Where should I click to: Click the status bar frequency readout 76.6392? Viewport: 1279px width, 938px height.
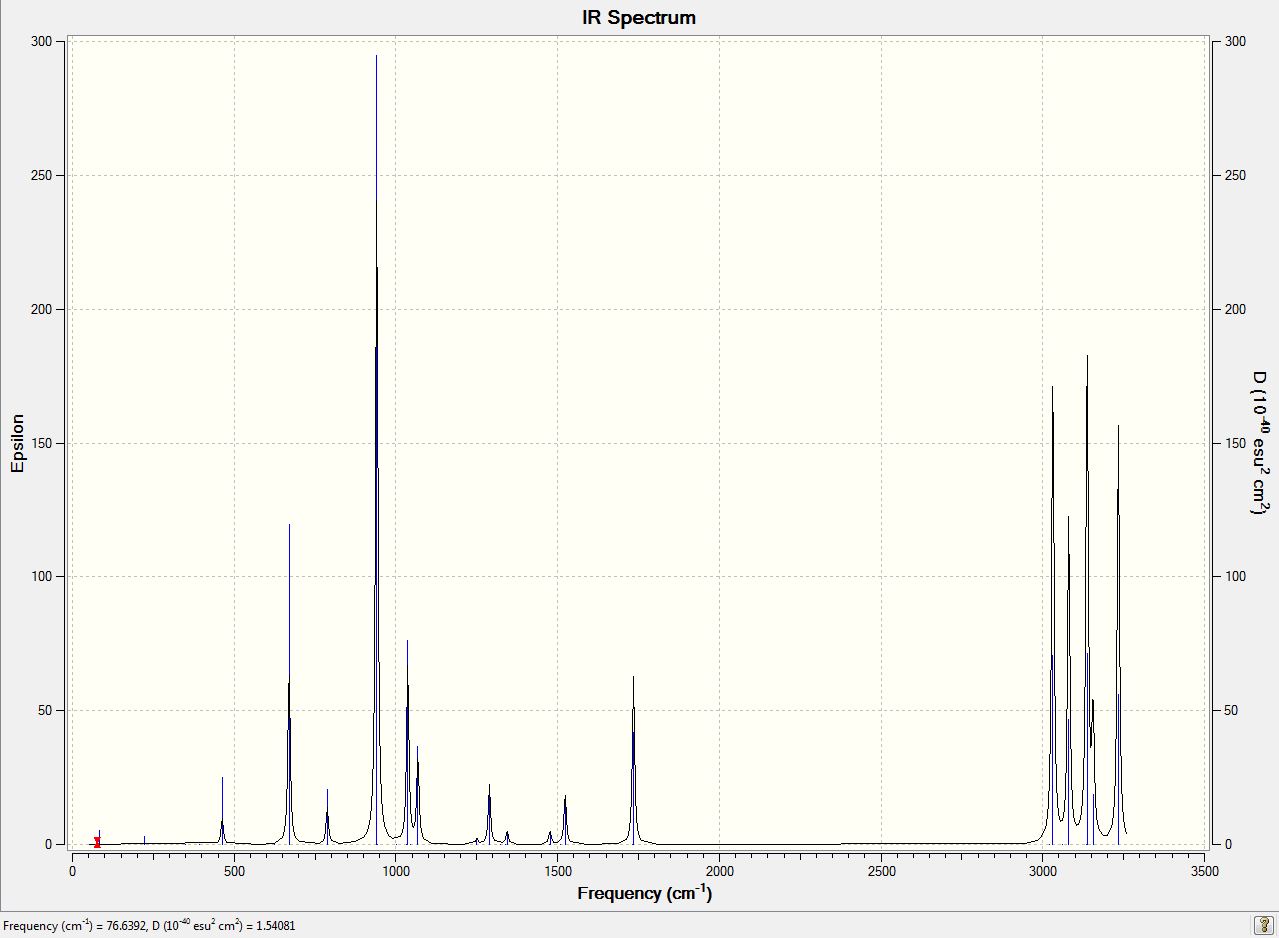click(x=149, y=926)
